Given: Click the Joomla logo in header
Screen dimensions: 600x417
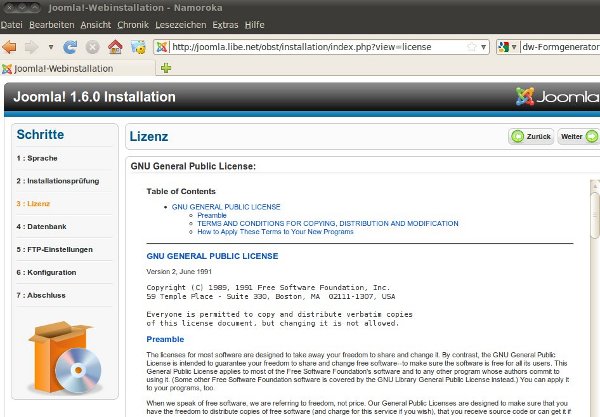Looking at the screenshot, I should click(x=558, y=97).
